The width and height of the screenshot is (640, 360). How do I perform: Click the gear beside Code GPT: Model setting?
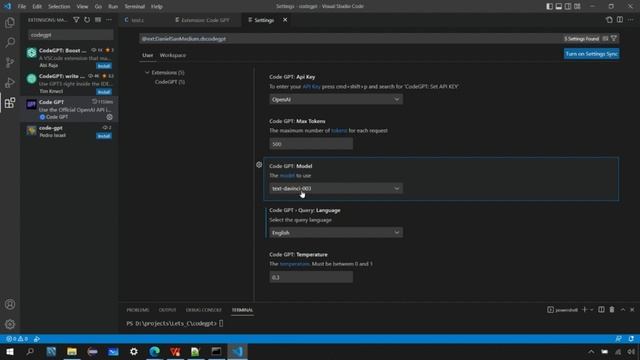pos(259,165)
